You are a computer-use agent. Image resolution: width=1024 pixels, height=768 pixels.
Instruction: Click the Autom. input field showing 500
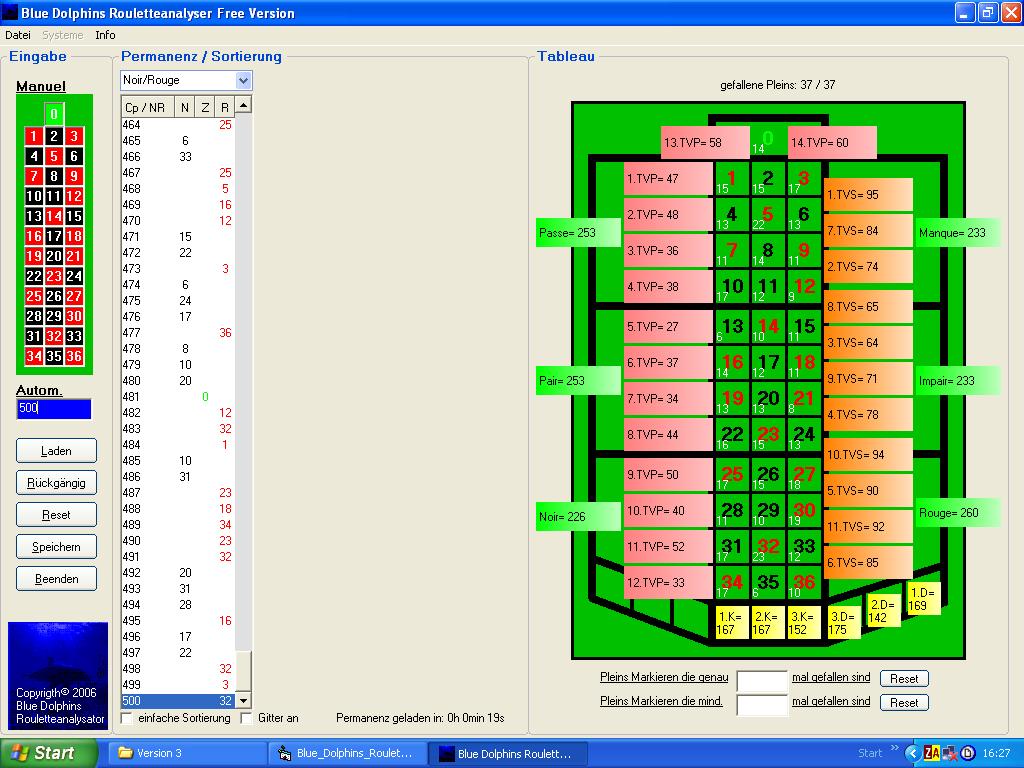coord(54,408)
